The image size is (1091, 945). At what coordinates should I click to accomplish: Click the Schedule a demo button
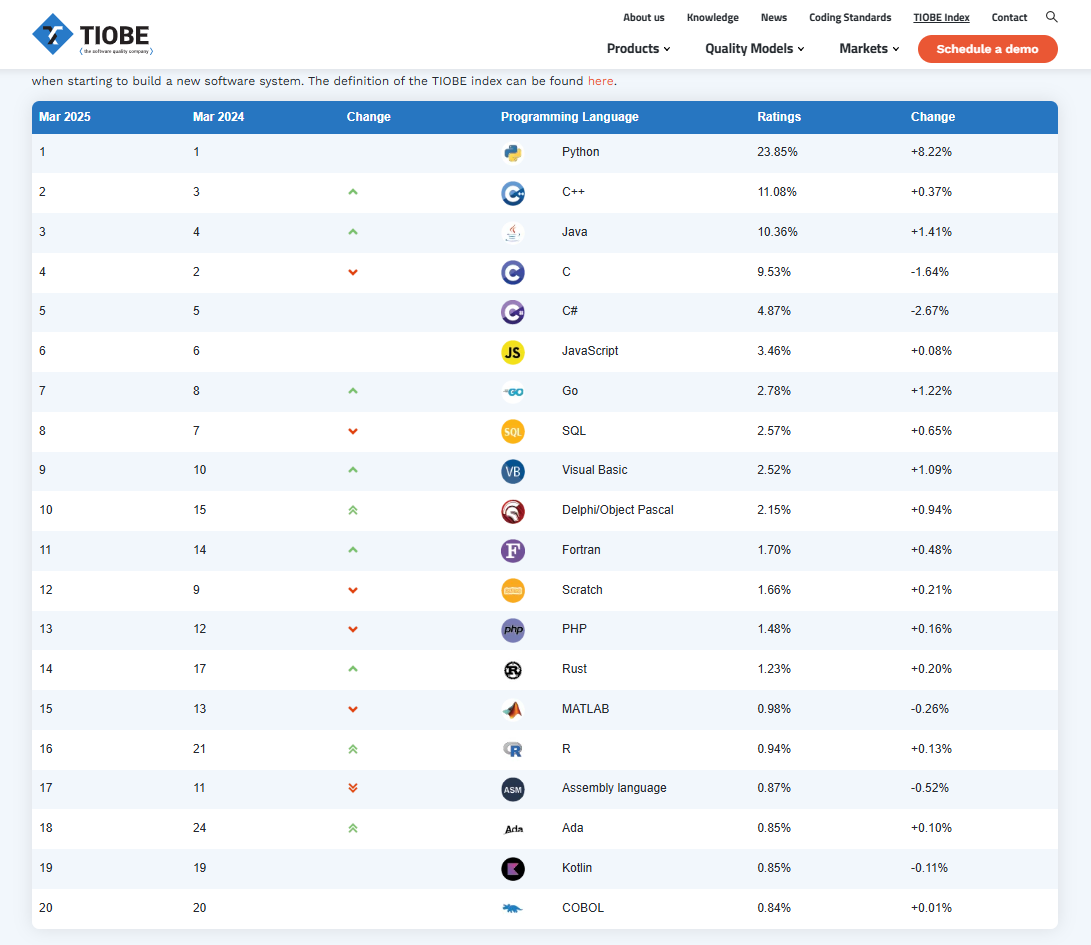[x=987, y=49]
